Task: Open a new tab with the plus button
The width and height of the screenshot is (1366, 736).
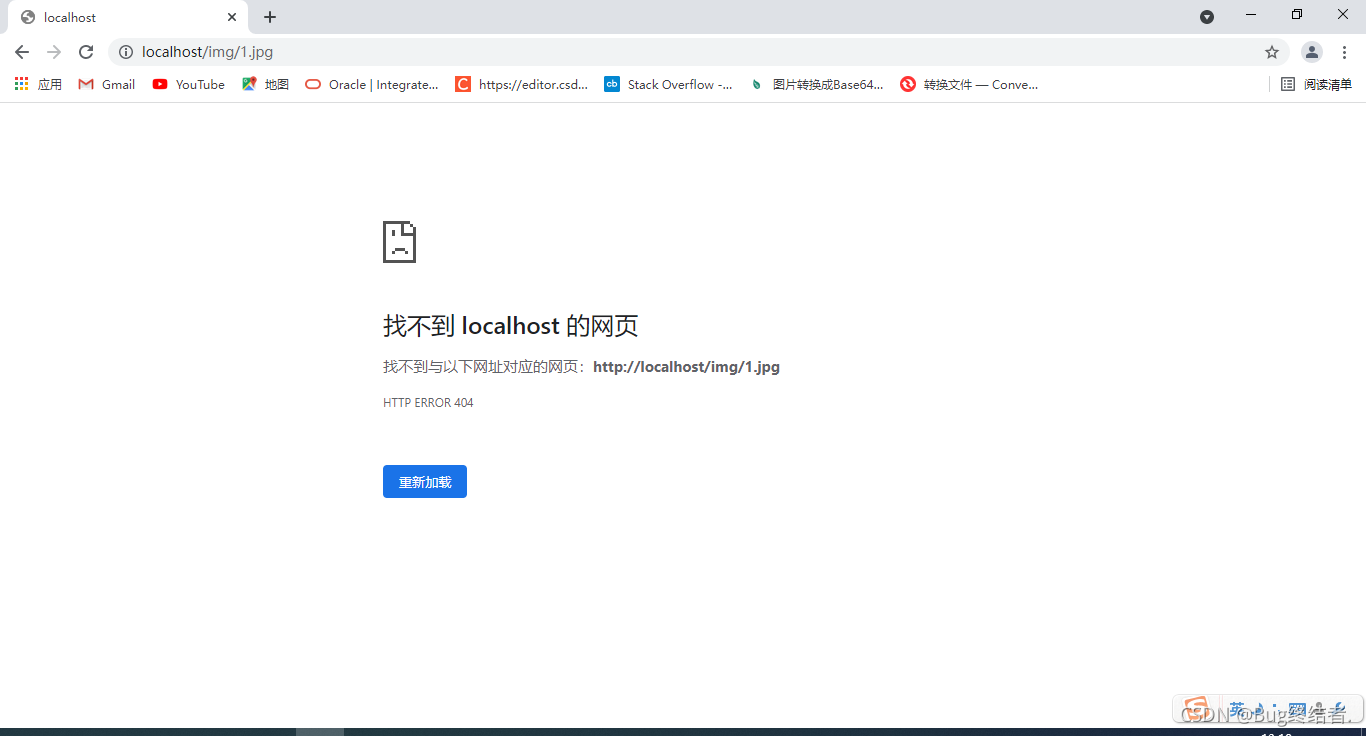Action: point(270,17)
